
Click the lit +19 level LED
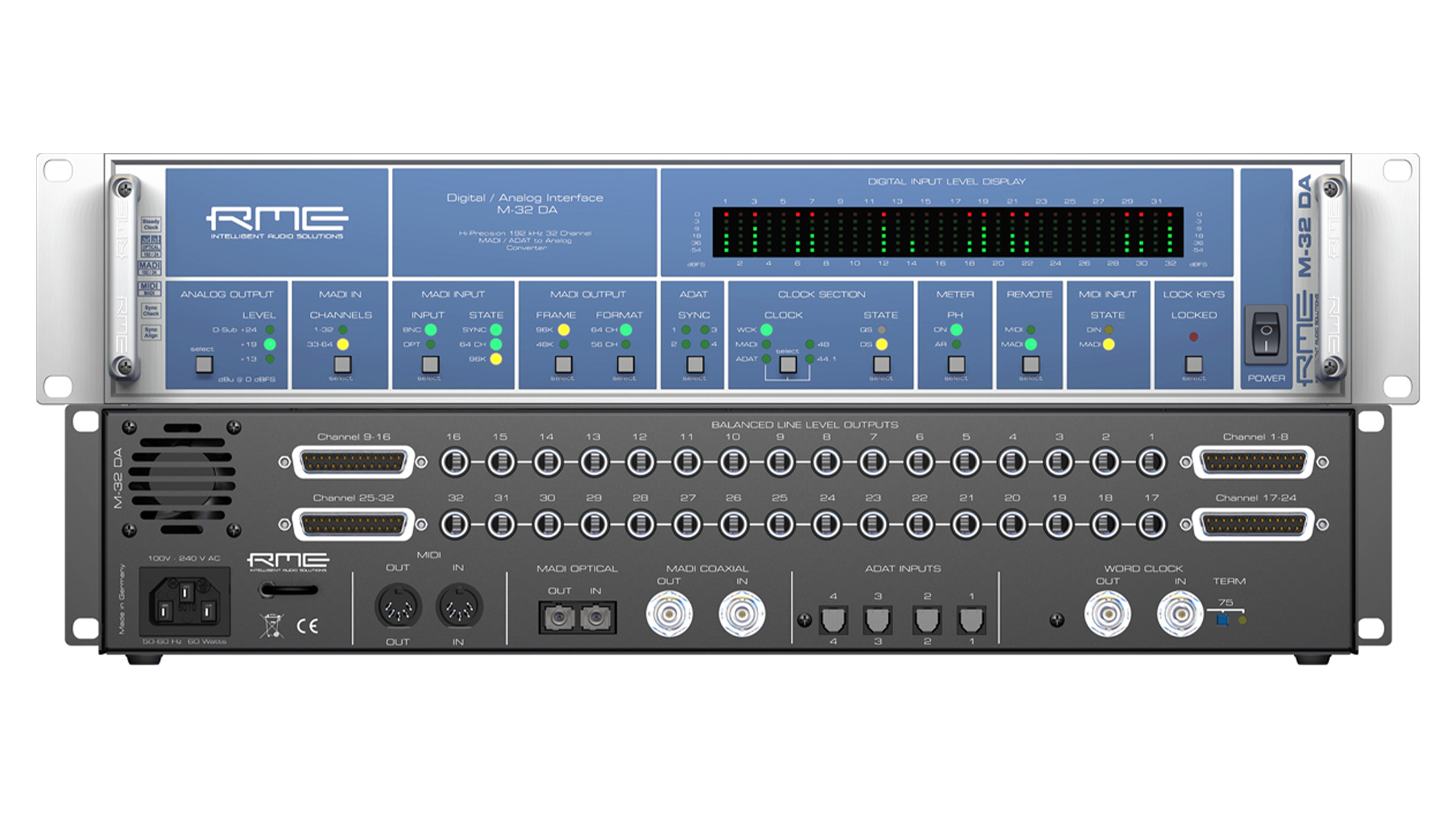(x=270, y=344)
